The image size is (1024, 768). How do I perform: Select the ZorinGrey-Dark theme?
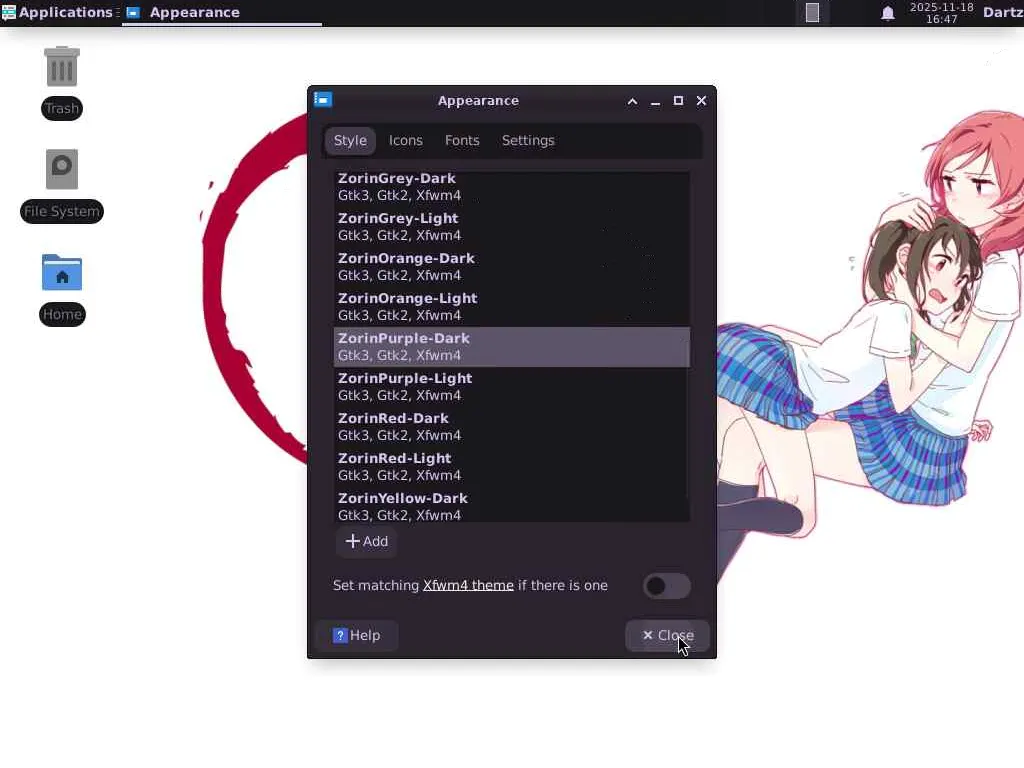(x=511, y=187)
